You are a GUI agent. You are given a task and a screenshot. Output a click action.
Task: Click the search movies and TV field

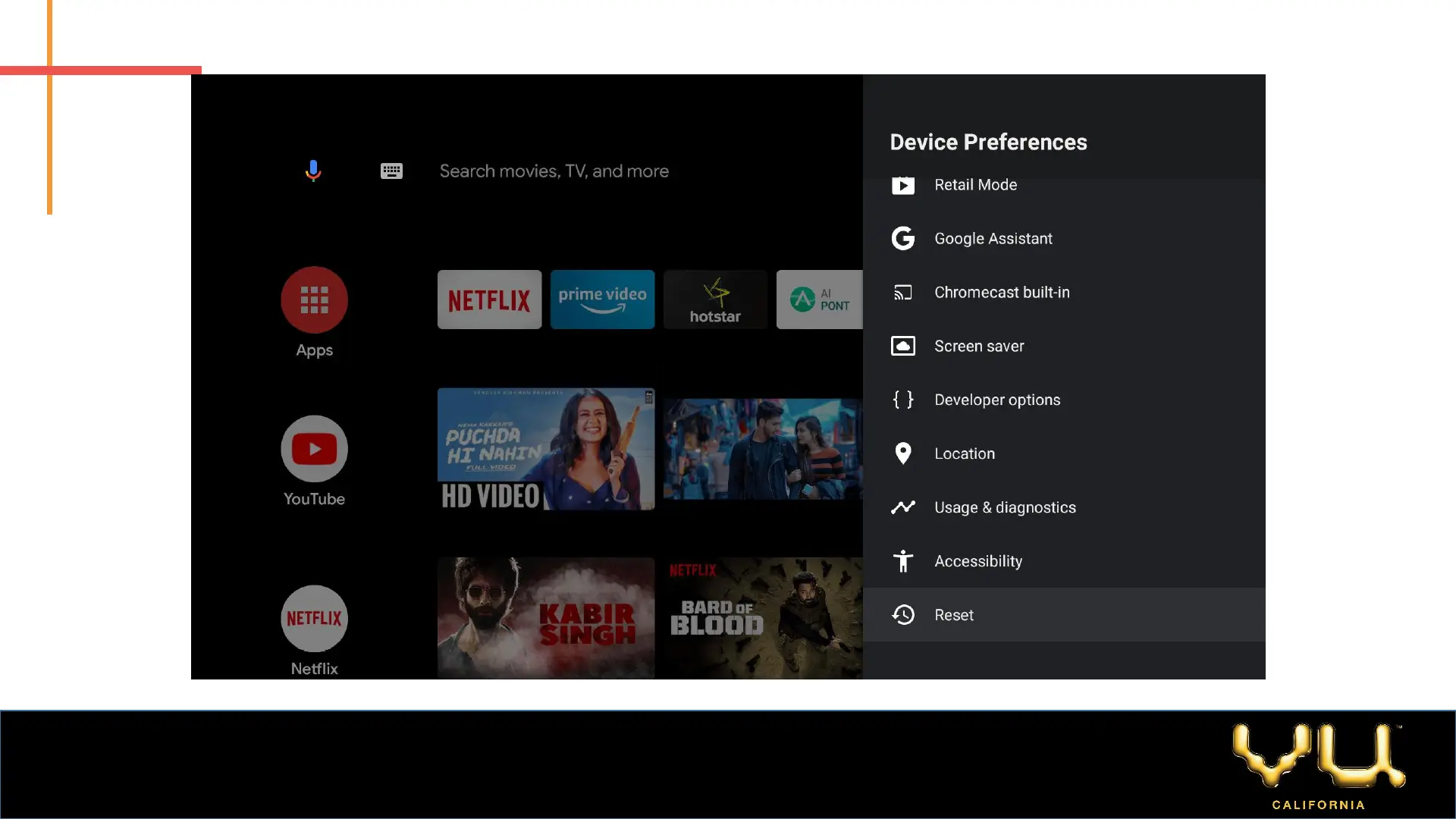554,171
